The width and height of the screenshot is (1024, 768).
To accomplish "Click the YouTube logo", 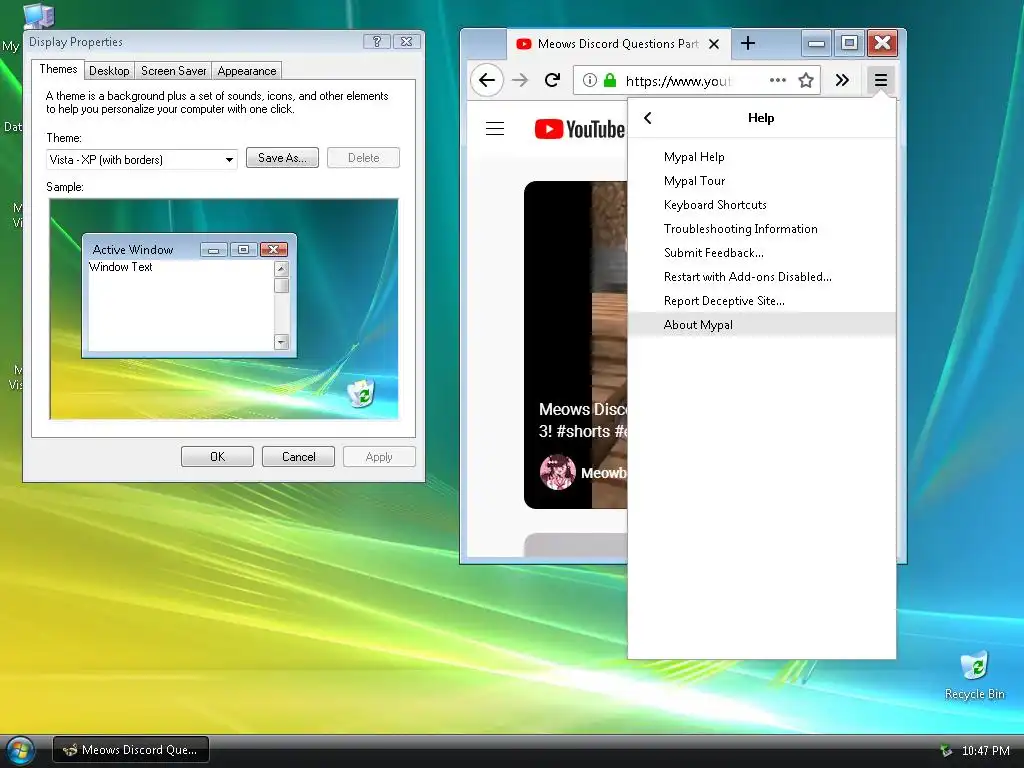I will click(579, 129).
